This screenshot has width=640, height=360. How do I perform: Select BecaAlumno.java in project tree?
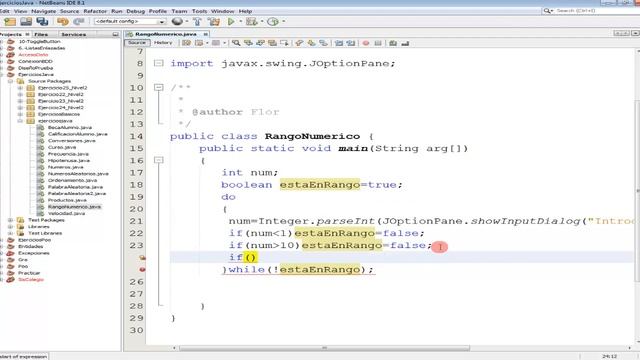pyautogui.click(x=70, y=127)
